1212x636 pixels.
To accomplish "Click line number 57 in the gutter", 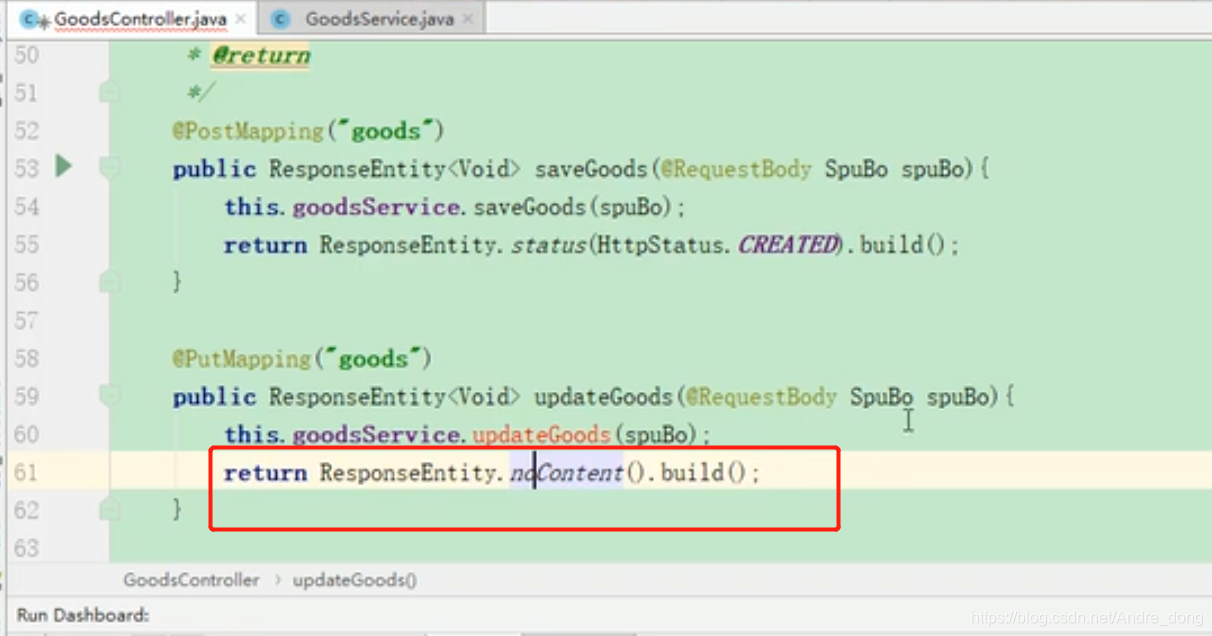I will [x=26, y=321].
